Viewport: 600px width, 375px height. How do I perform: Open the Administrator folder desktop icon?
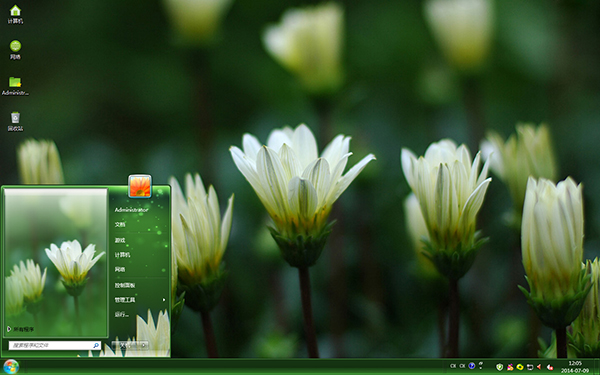pos(15,86)
